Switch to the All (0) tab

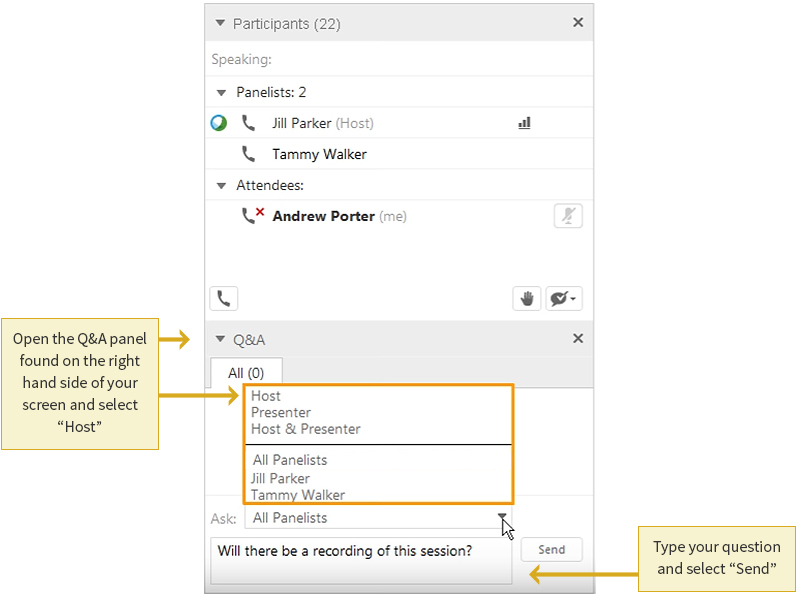[x=246, y=373]
